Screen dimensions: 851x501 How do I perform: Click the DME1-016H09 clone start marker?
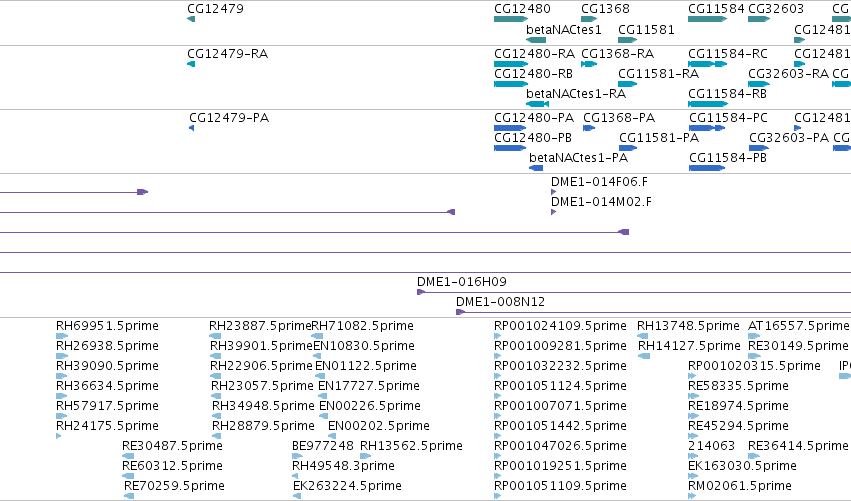click(x=421, y=293)
